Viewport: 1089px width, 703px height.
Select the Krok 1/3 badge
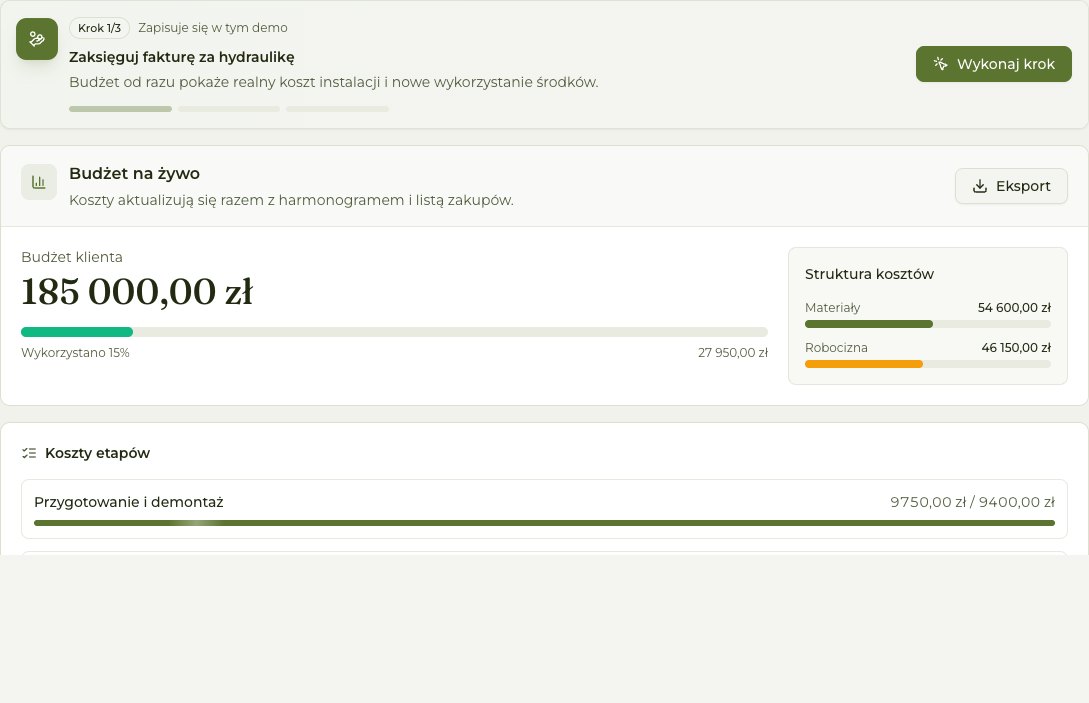coord(99,28)
